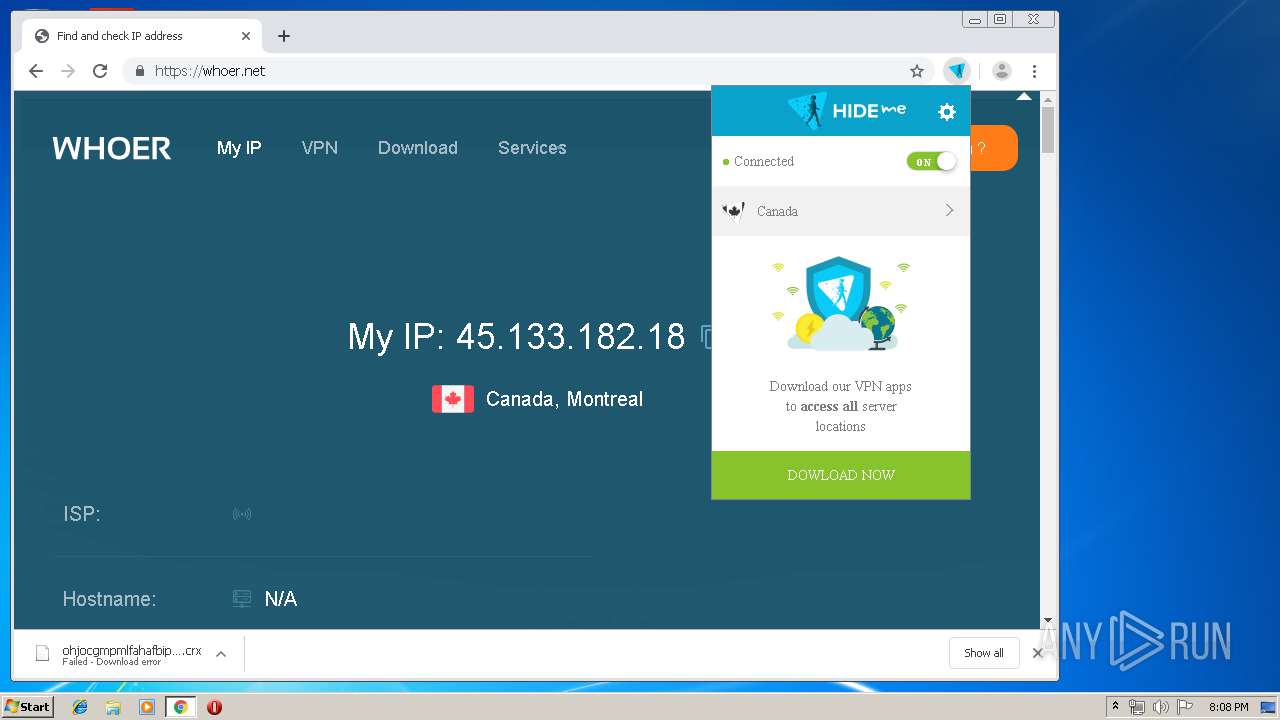This screenshot has width=1280, height=720.
Task: Click the Canada flag icon beside Montreal
Action: click(x=453, y=399)
